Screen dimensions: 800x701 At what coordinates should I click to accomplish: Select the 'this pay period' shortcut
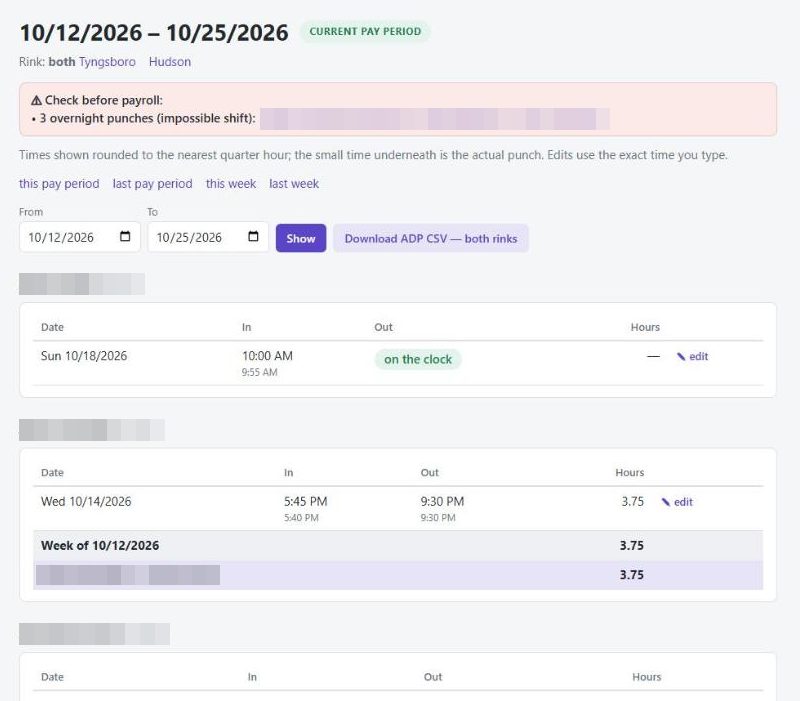59,184
